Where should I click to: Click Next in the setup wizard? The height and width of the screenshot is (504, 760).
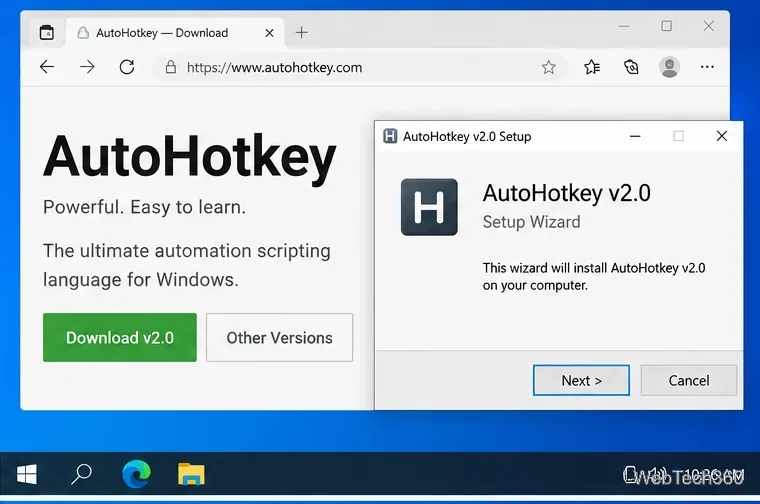tap(581, 380)
